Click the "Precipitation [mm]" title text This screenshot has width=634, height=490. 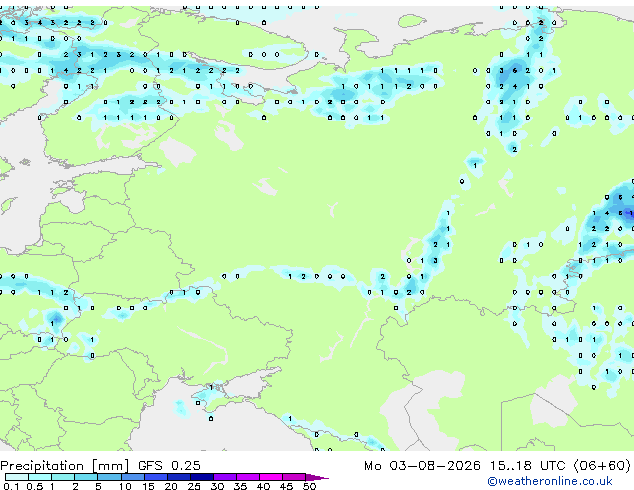point(65,466)
